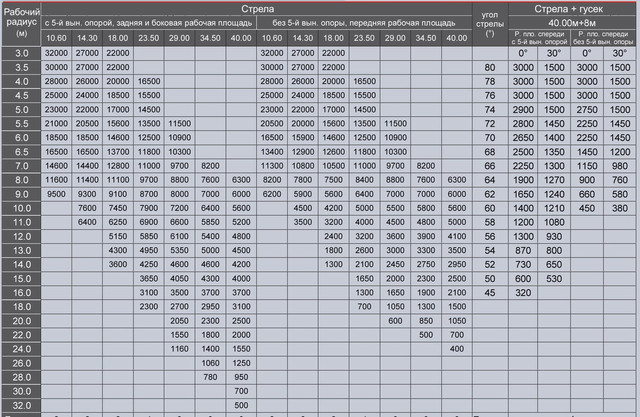Screen dimensions: 640x417
Task: Select working radius row label '24.0'
Action: [22, 349]
